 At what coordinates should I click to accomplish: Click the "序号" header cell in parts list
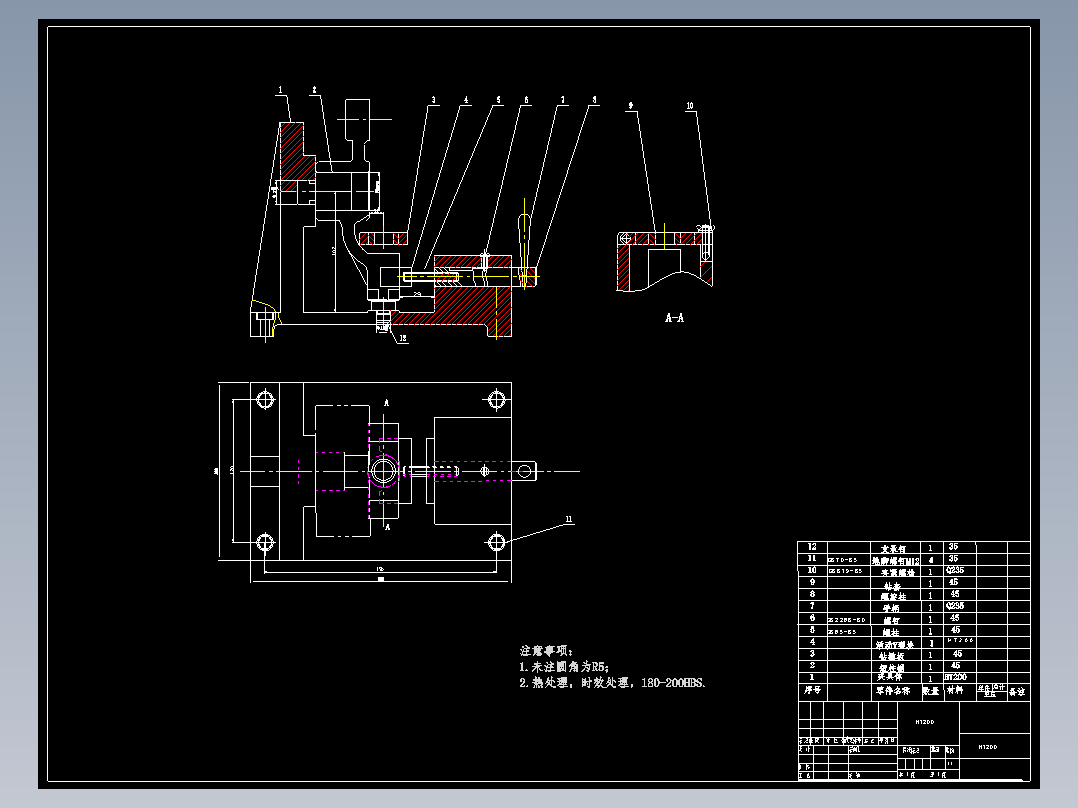[813, 690]
